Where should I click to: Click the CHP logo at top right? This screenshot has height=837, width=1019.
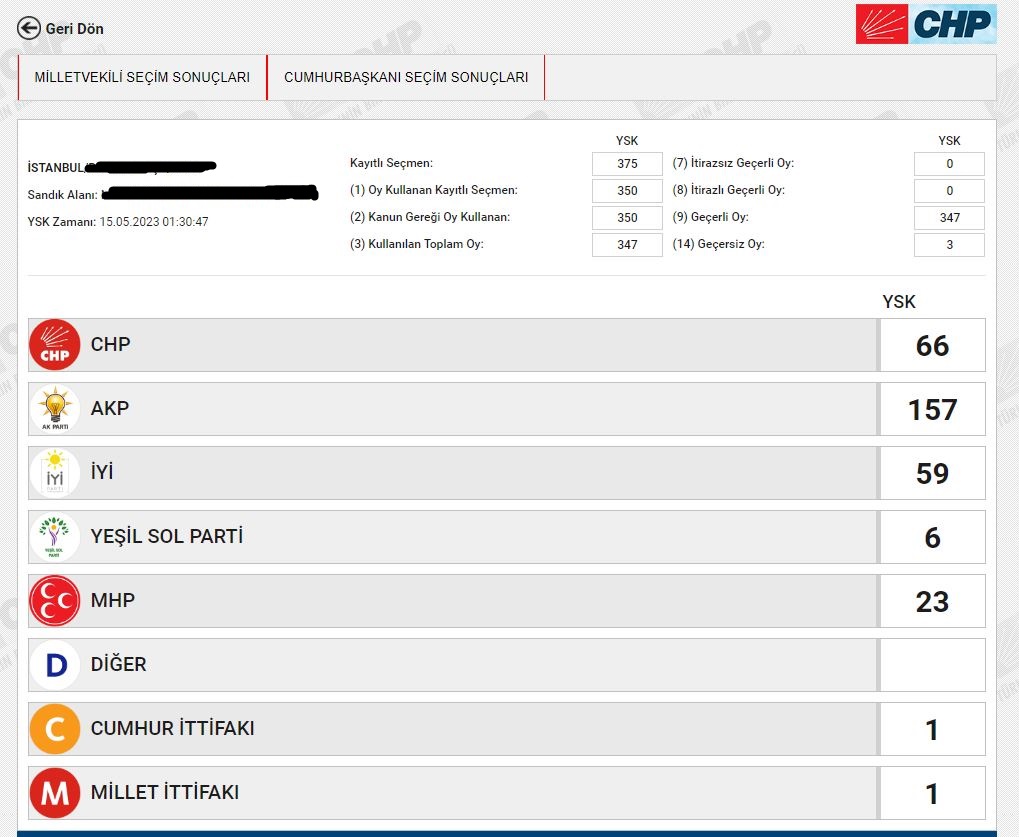(x=925, y=24)
